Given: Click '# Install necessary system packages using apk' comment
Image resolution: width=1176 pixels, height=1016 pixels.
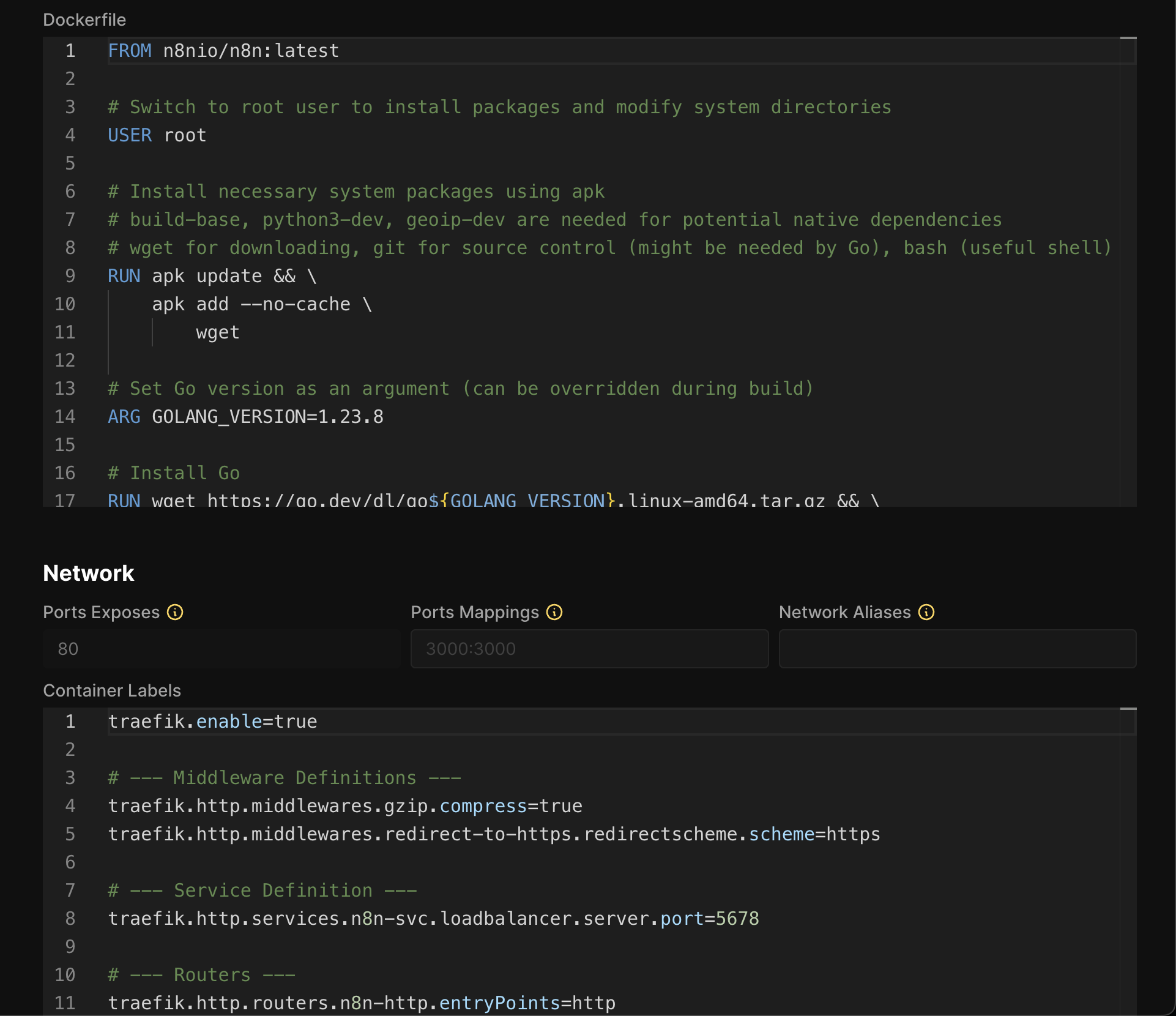Looking at the screenshot, I should coord(356,192).
